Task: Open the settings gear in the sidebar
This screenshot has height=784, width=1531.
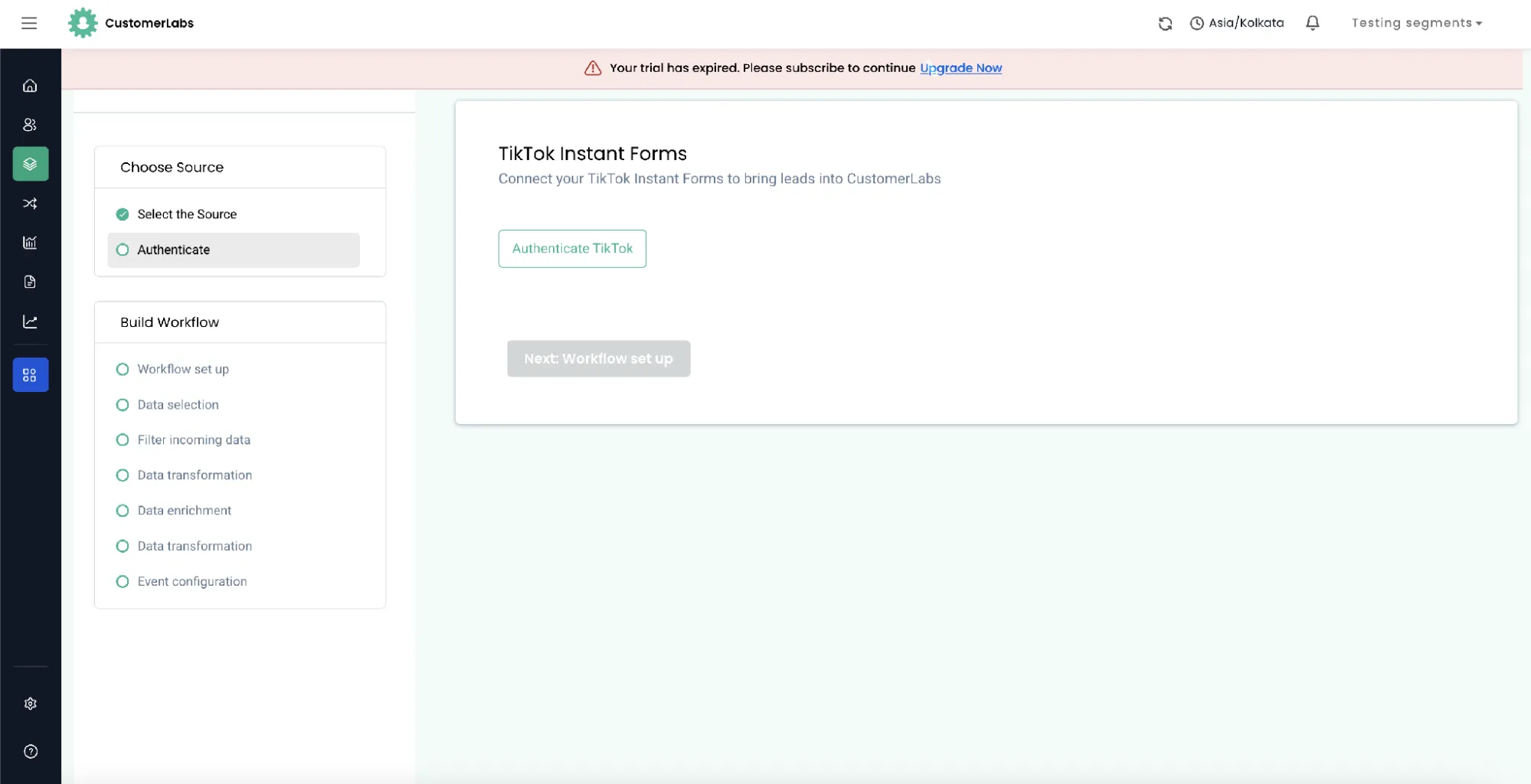Action: point(30,704)
